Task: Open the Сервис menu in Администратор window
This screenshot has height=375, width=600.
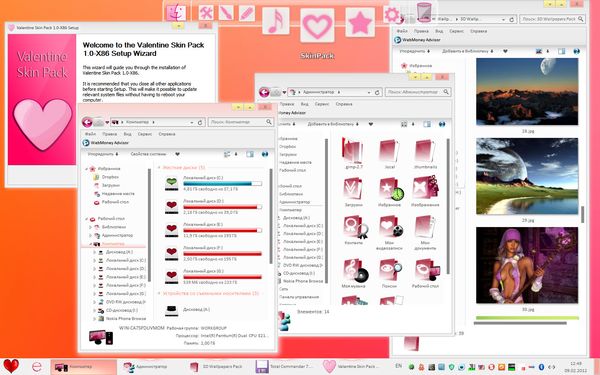Action: click(322, 104)
